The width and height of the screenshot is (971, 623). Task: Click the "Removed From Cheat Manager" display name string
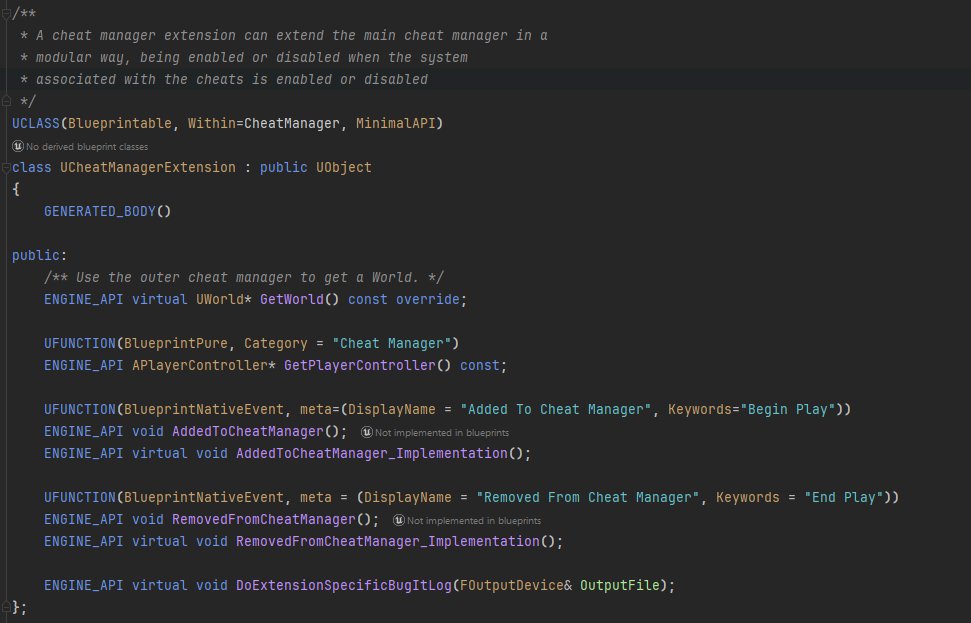(588, 497)
